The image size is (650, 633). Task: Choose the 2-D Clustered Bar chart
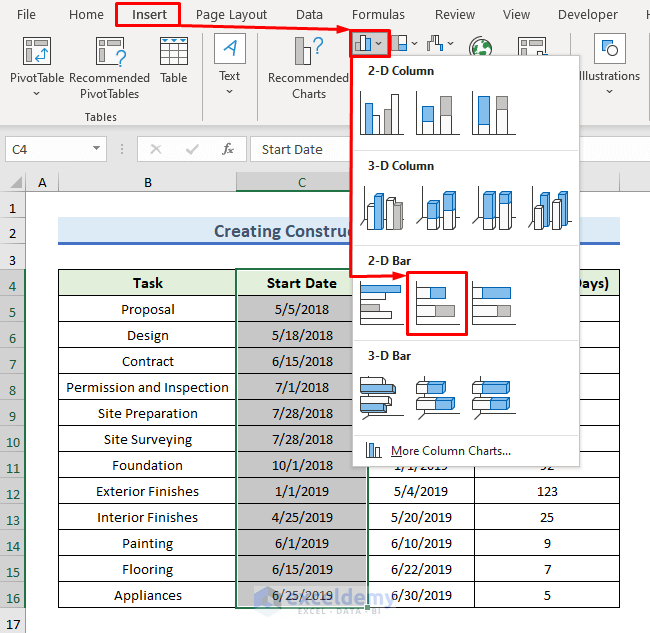click(x=382, y=302)
